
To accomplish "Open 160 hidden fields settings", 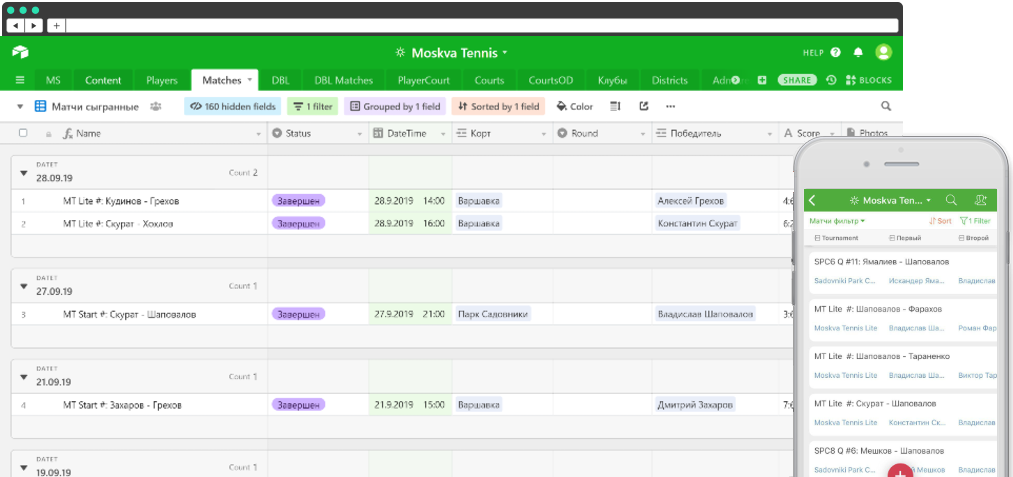I will [x=233, y=107].
